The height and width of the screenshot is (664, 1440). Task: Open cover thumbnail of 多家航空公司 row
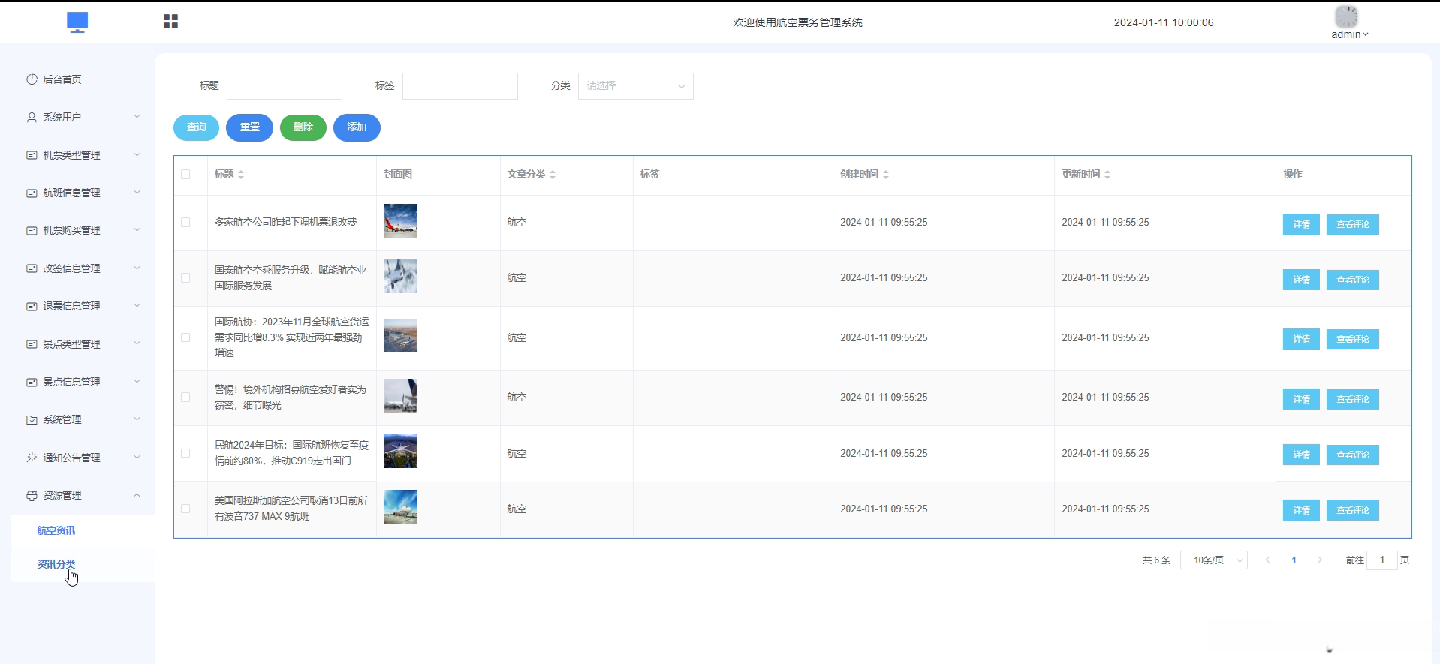[x=400, y=221]
